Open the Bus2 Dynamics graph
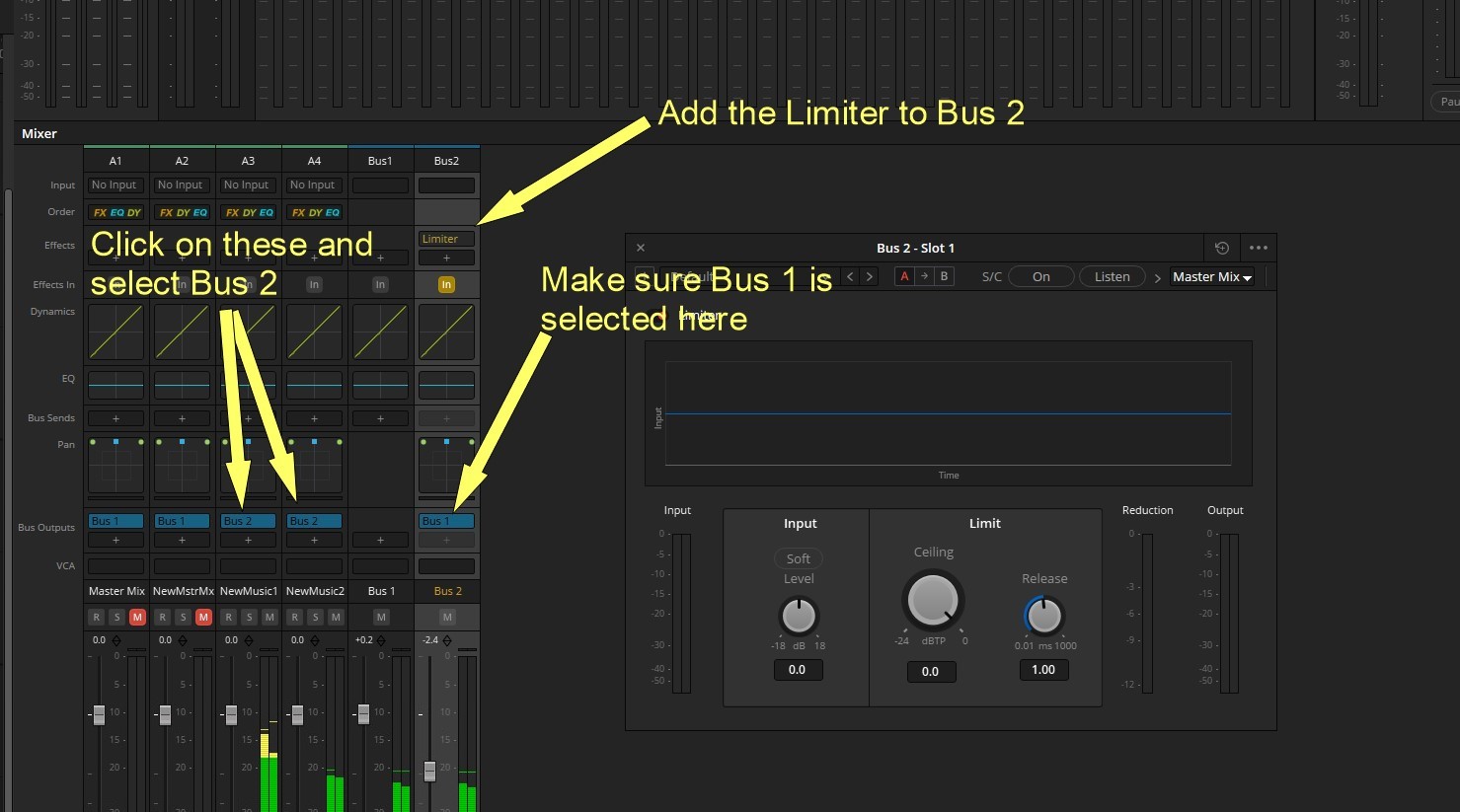Viewport: 1460px width, 812px height. tap(446, 332)
